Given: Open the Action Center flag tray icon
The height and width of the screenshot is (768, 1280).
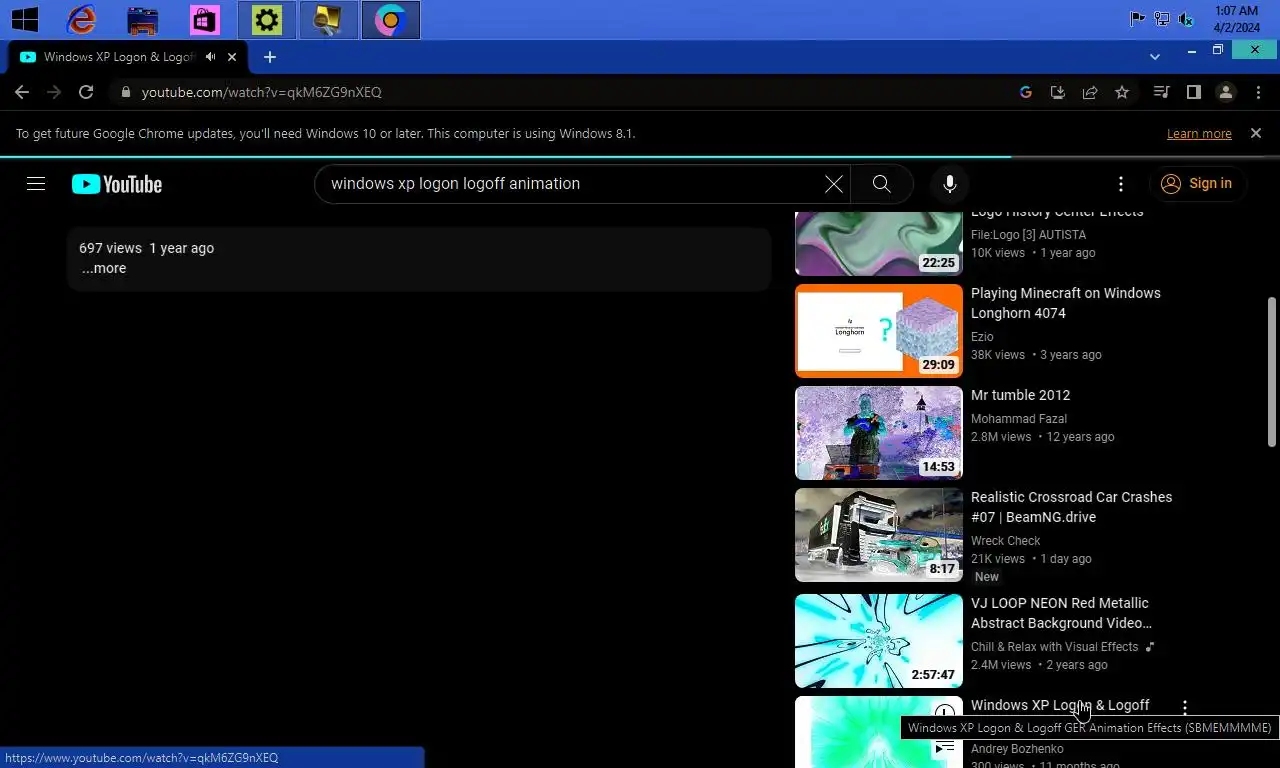Looking at the screenshot, I should 1137,19.
